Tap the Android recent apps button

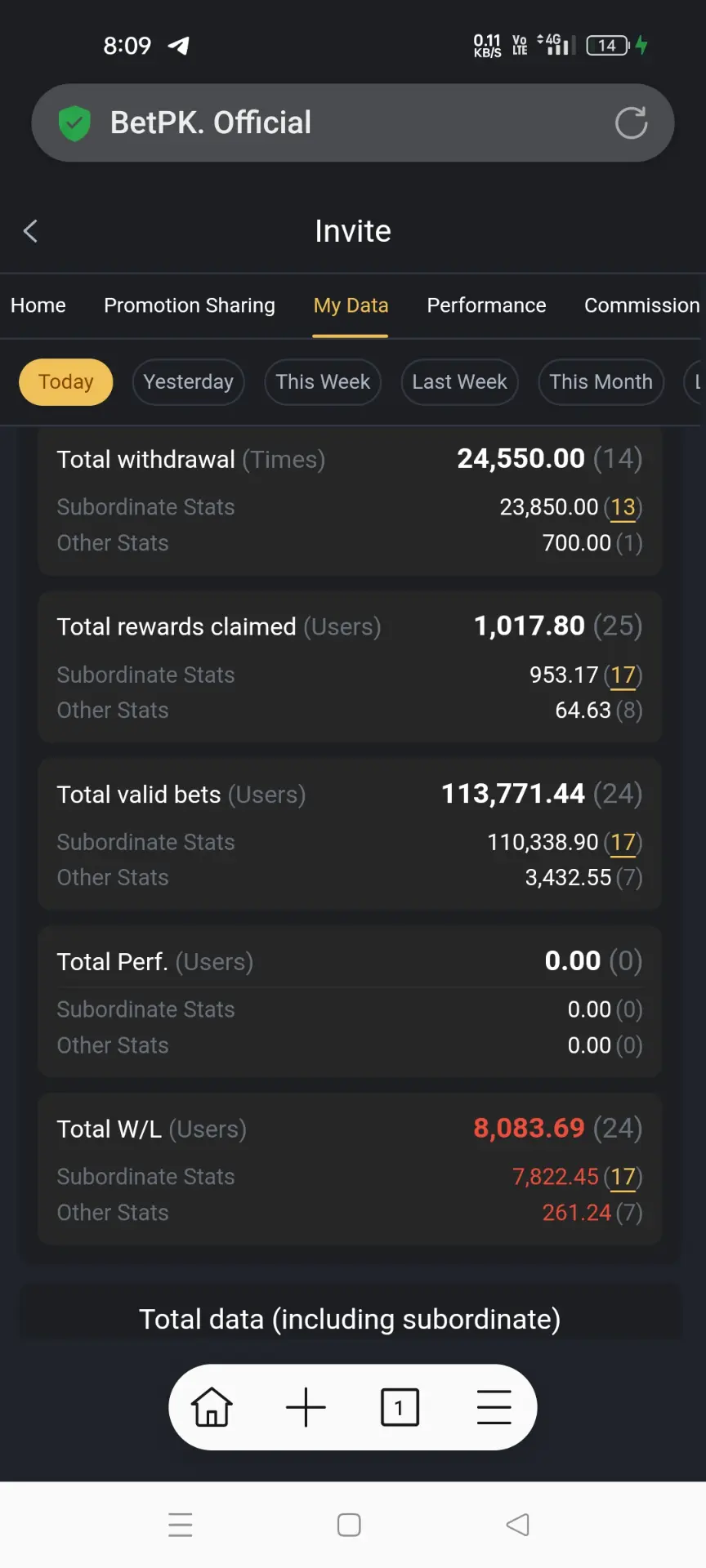click(181, 1525)
